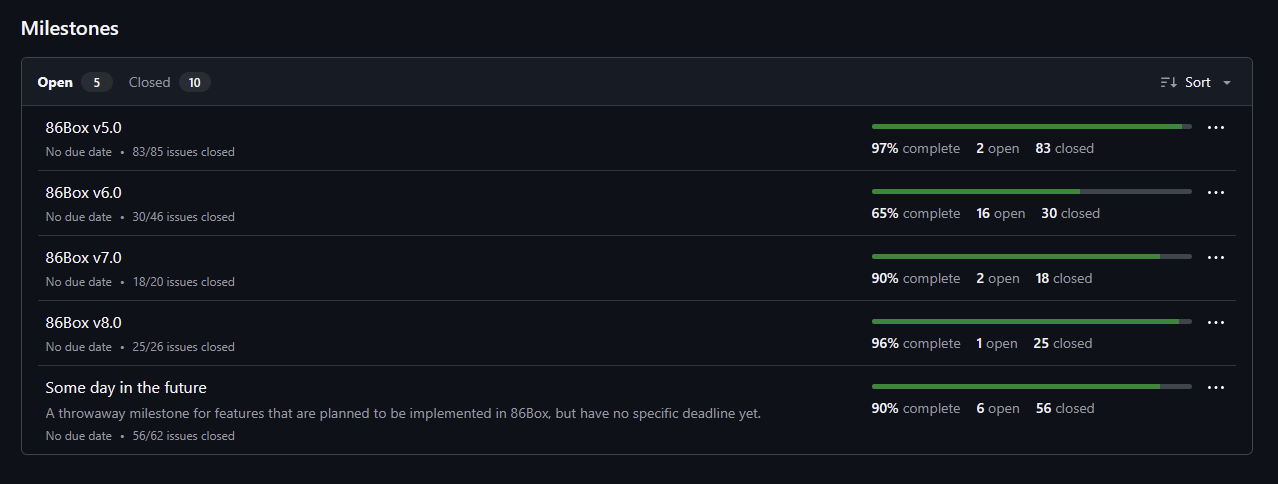
Task: Switch to the Open milestones tab
Action: tap(74, 82)
